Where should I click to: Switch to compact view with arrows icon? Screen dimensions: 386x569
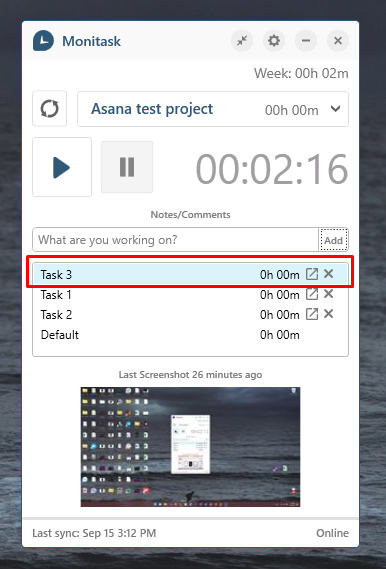(242, 41)
